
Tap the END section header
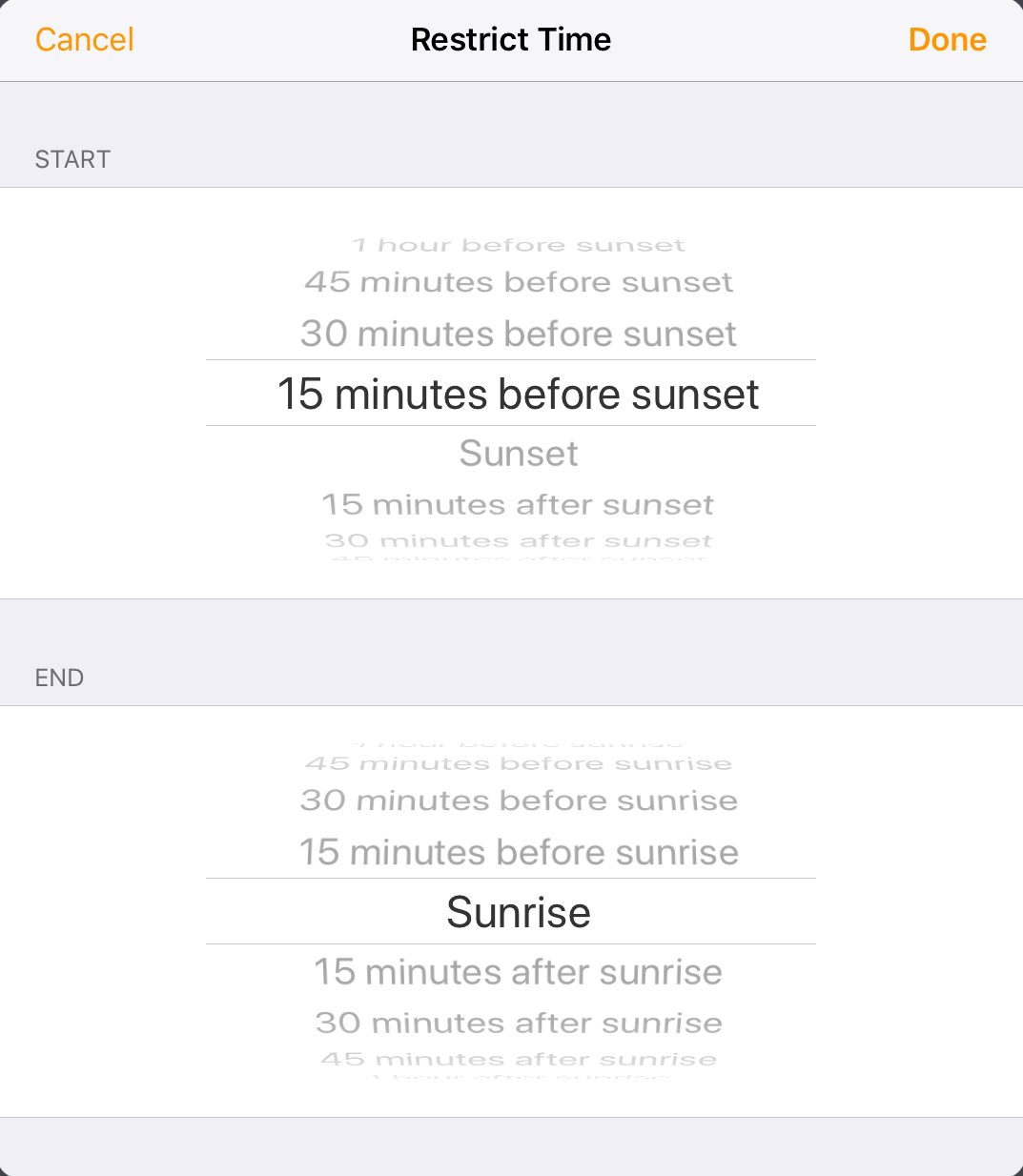[59, 678]
